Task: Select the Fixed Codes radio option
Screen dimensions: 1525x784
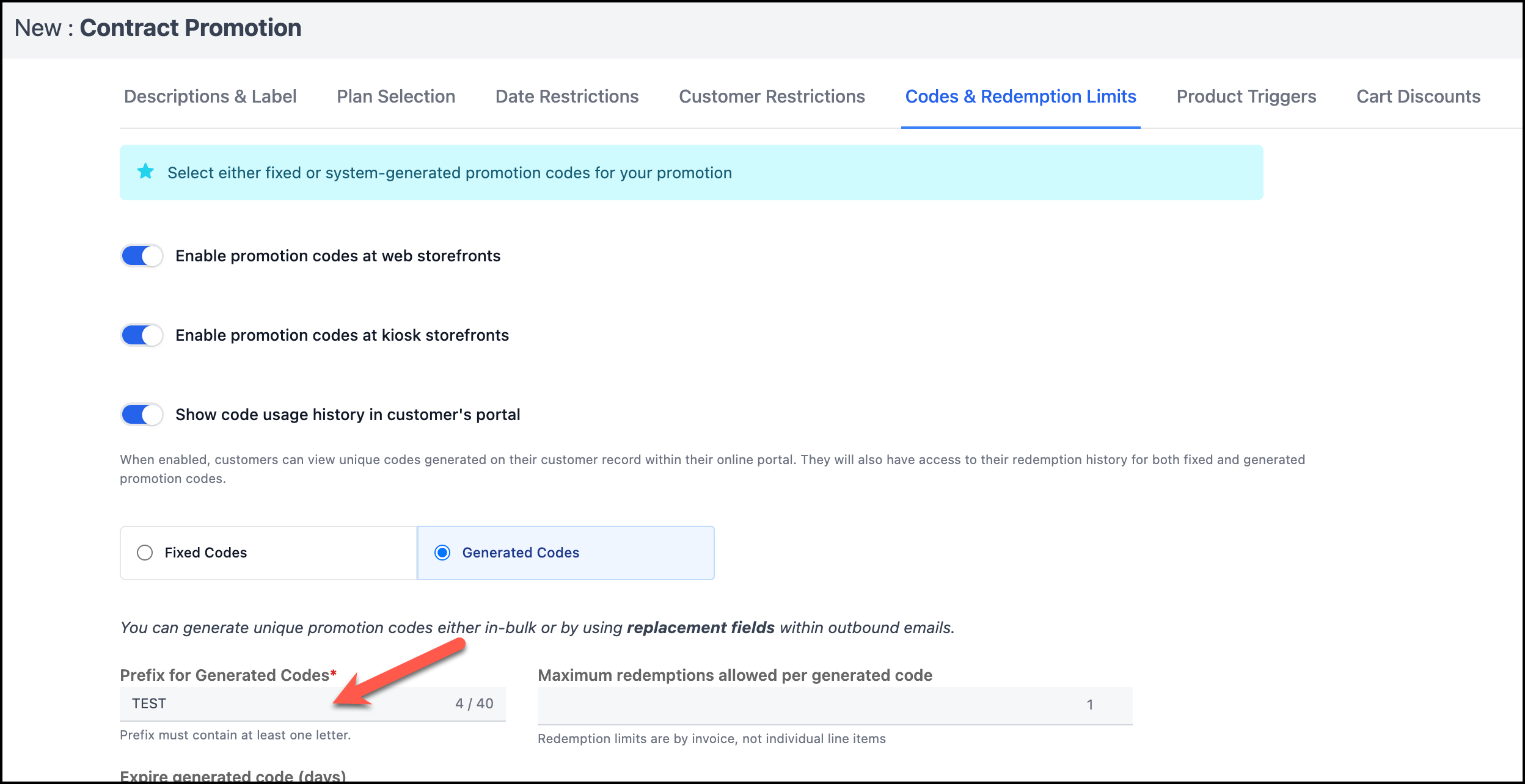Action: coord(145,553)
